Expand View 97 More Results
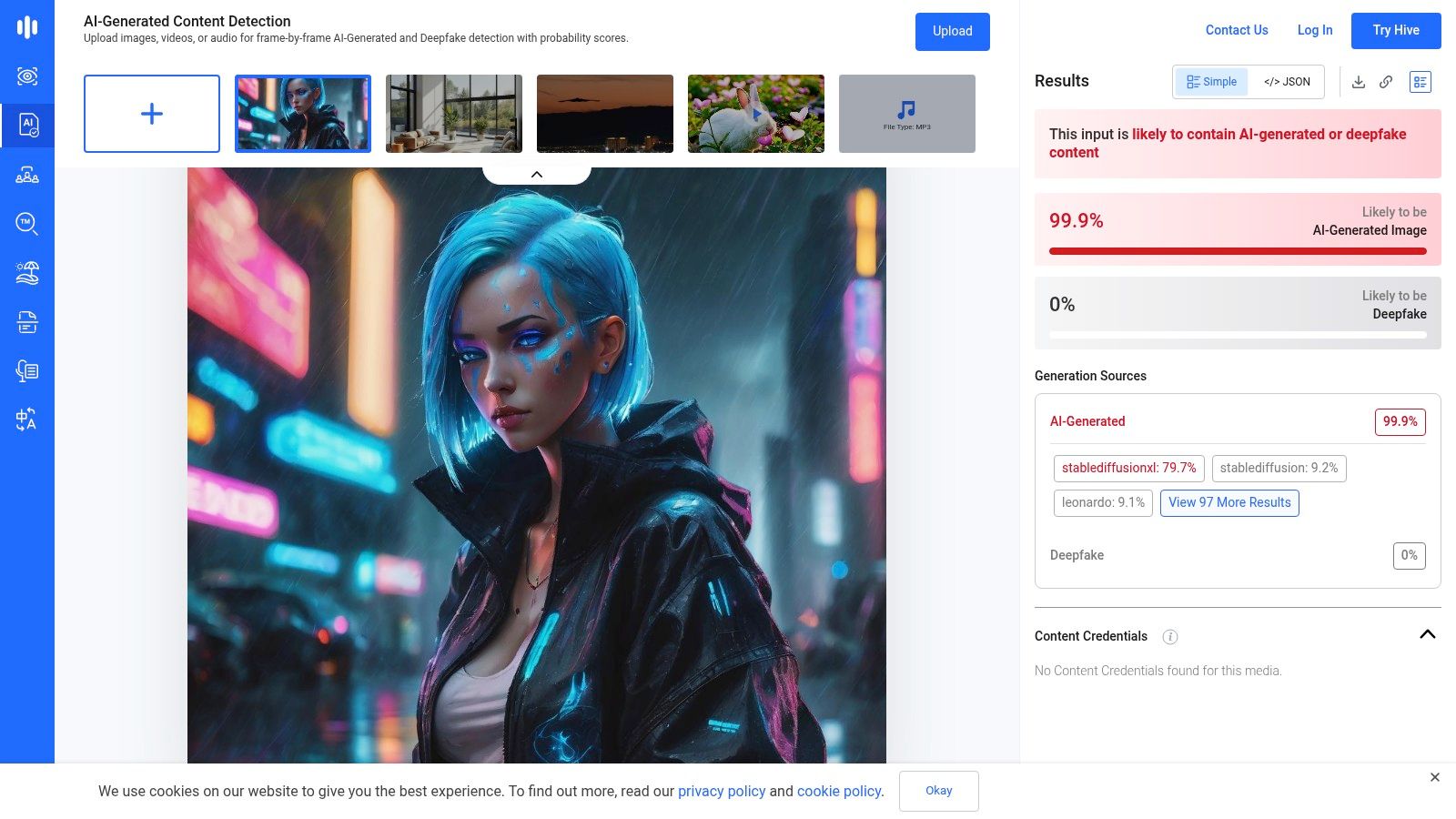 [x=1229, y=503]
